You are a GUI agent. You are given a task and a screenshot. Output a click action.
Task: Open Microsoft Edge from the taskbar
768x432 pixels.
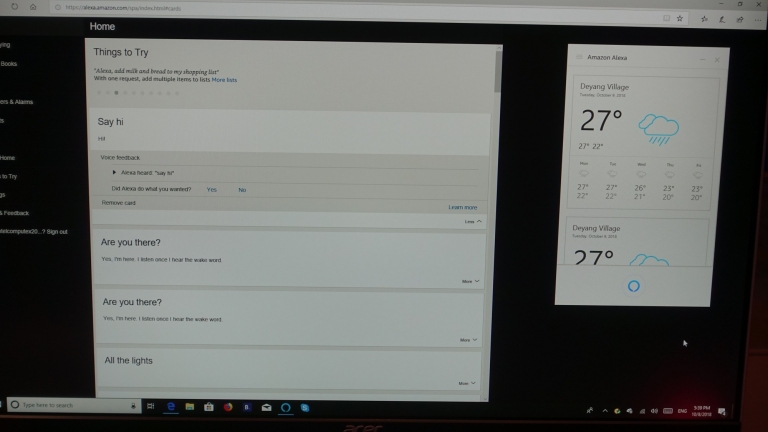[170, 407]
